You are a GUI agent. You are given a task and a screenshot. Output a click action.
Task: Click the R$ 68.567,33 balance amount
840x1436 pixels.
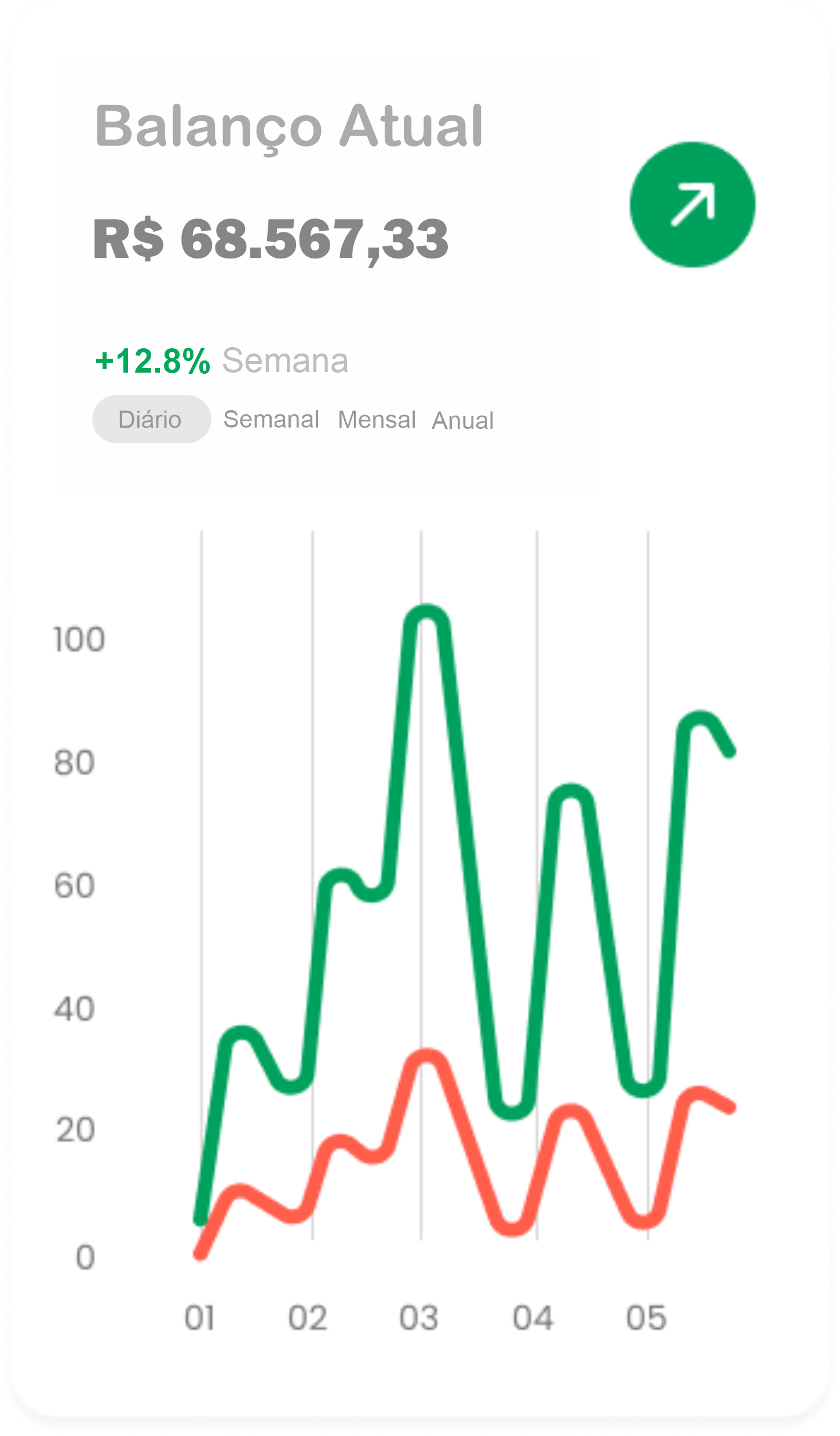[x=271, y=239]
